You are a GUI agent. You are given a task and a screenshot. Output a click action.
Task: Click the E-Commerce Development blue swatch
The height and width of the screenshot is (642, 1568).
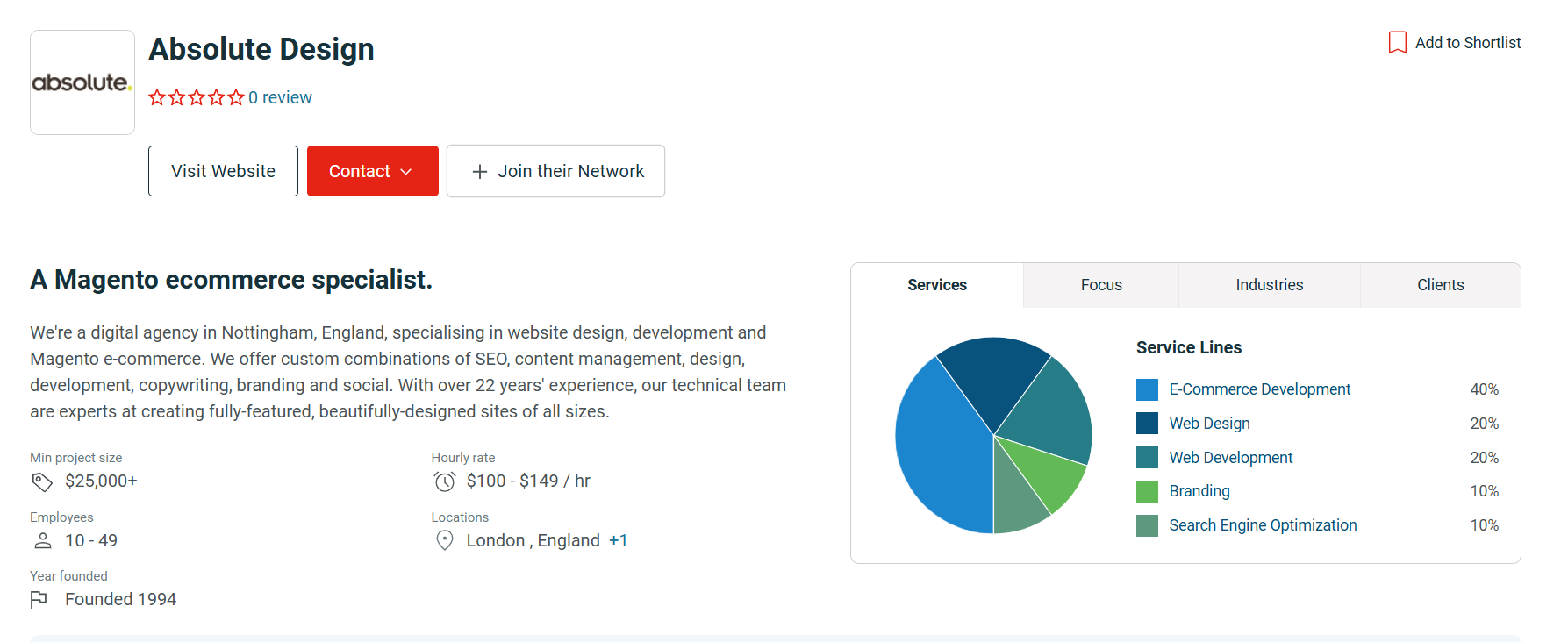click(1147, 389)
